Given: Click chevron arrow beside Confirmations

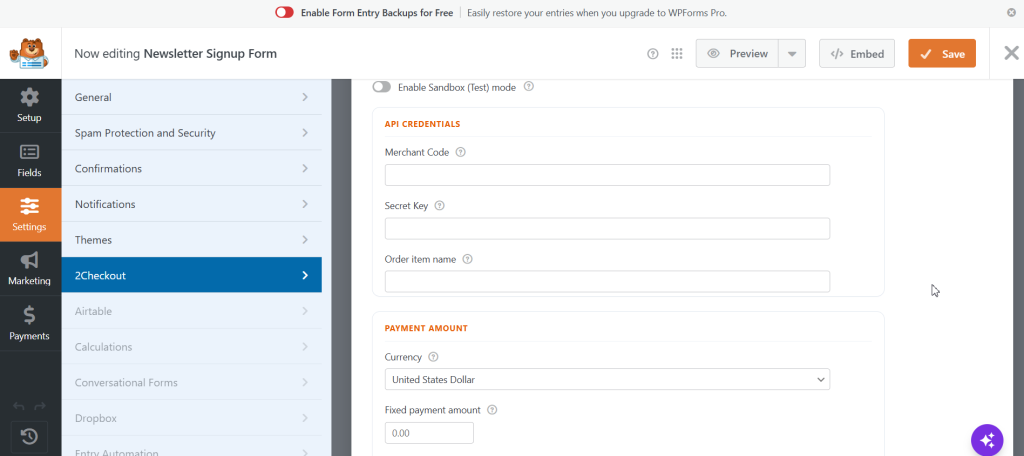Looking at the screenshot, I should 305,169.
